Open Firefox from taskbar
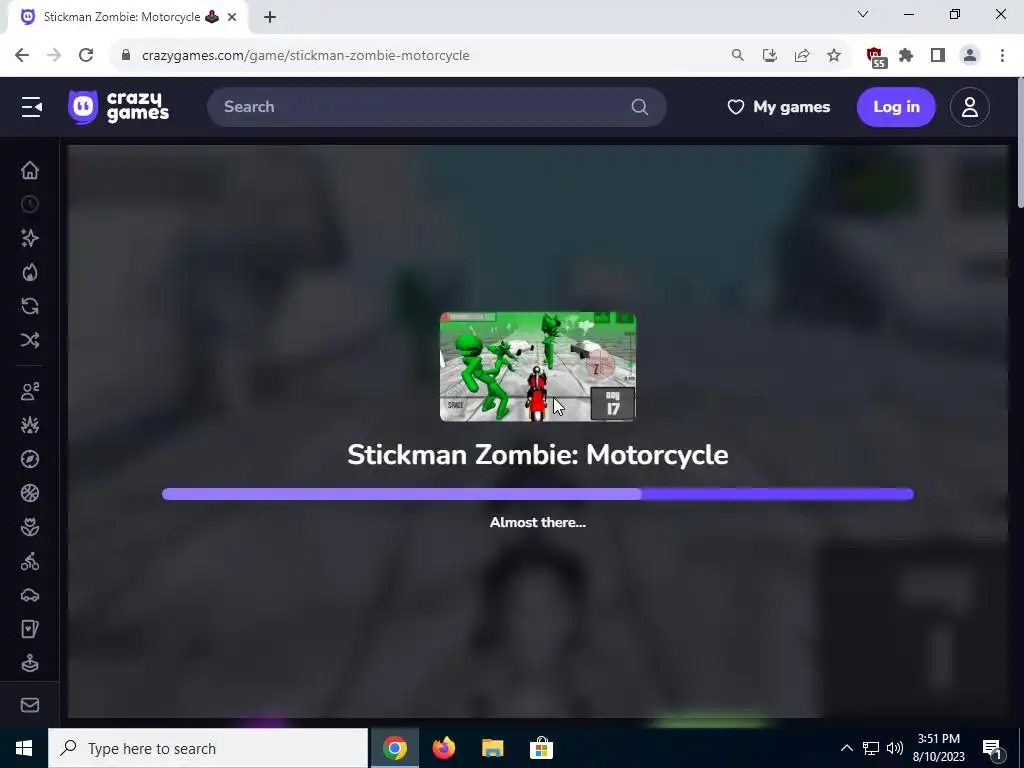This screenshot has height=768, width=1024. tap(443, 748)
